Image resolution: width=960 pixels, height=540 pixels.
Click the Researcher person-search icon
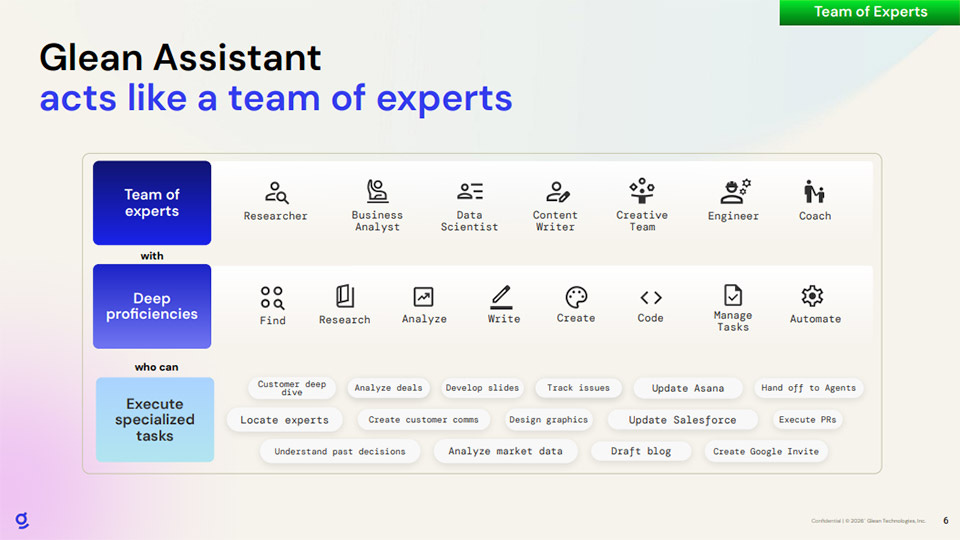point(276,192)
